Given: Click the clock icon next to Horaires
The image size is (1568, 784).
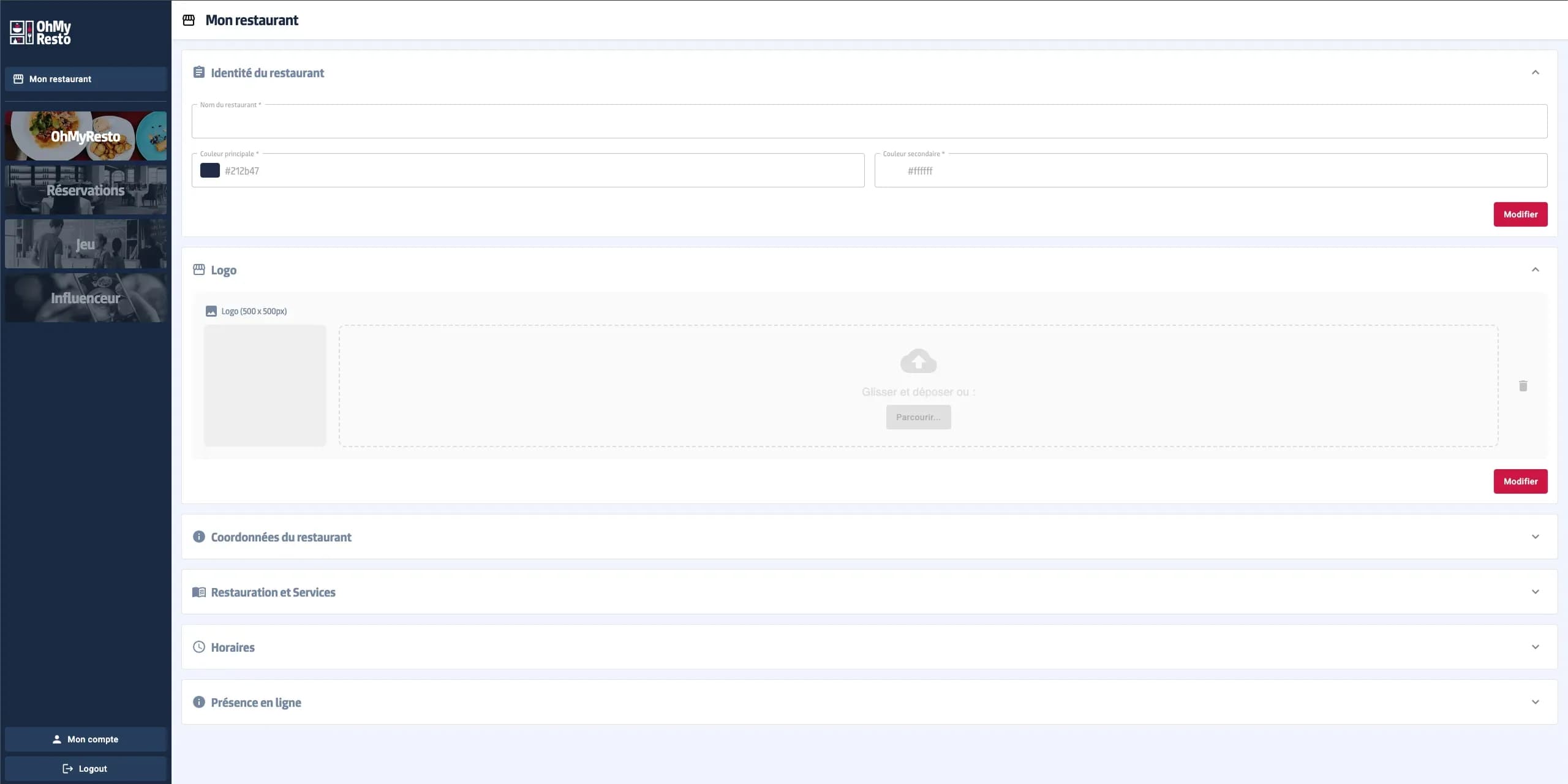Looking at the screenshot, I should (x=198, y=647).
